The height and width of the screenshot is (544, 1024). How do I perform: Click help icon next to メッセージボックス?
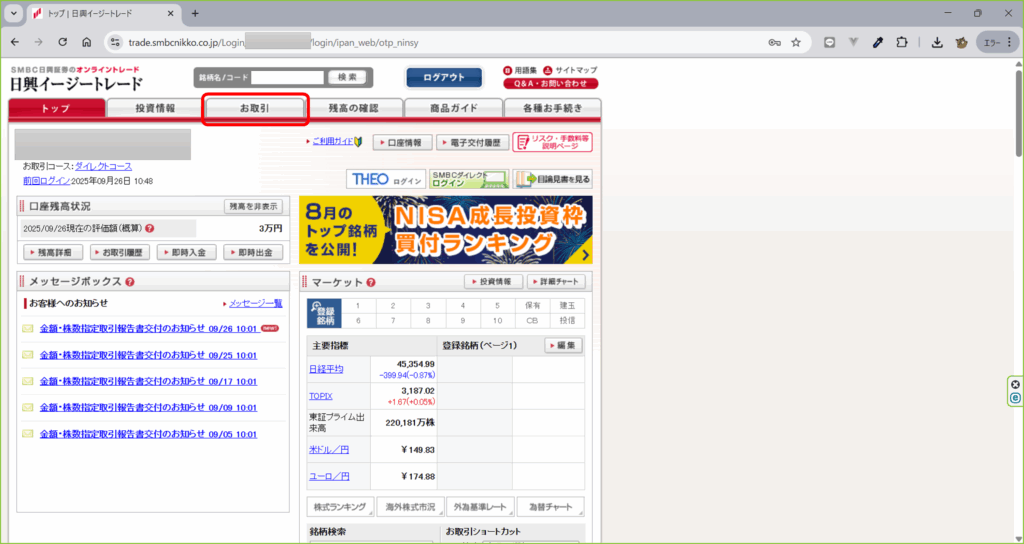pos(130,282)
